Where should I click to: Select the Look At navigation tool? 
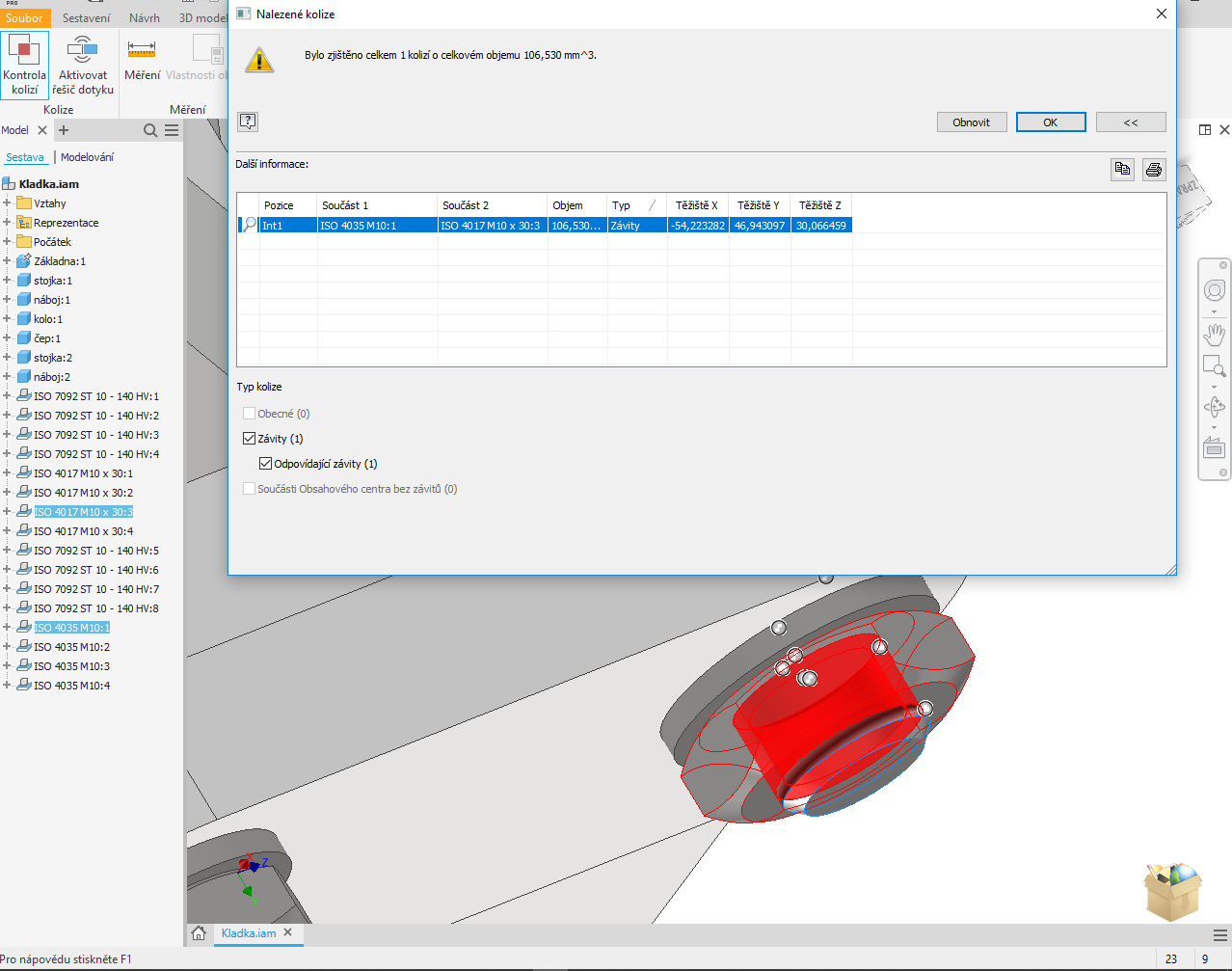(1215, 448)
